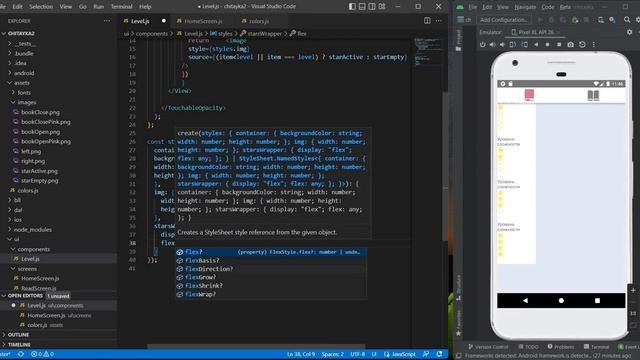Open Favorites star tool window
640x360 pixels.
click(458, 322)
